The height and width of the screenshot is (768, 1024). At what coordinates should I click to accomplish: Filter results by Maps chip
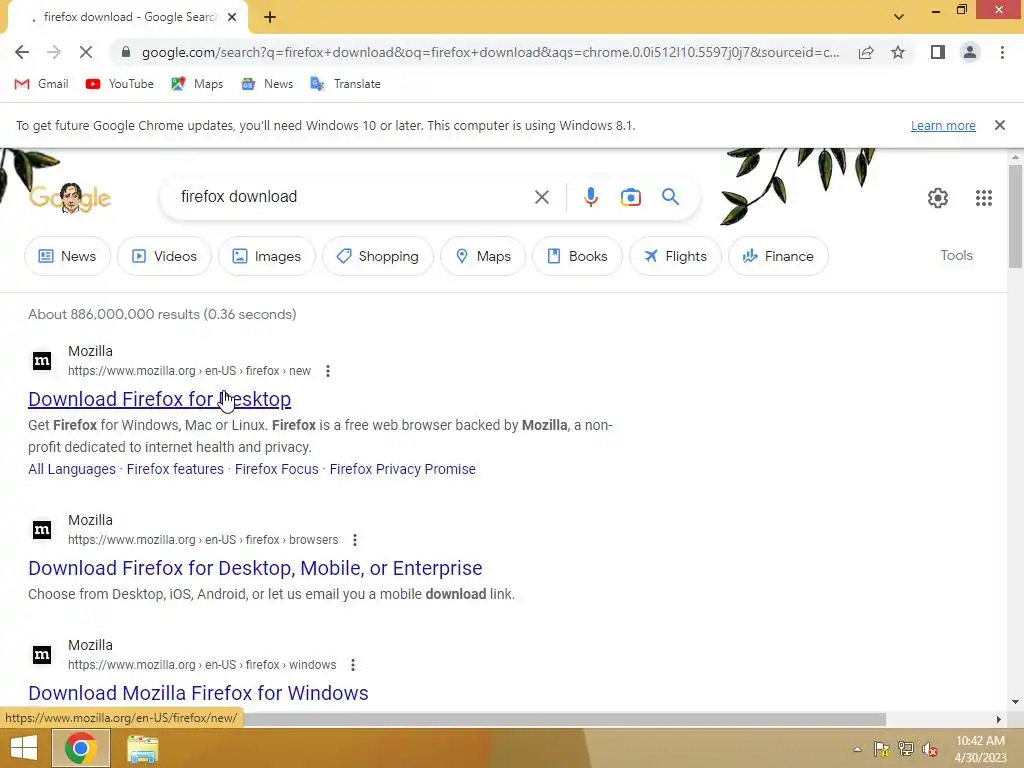click(x=483, y=256)
